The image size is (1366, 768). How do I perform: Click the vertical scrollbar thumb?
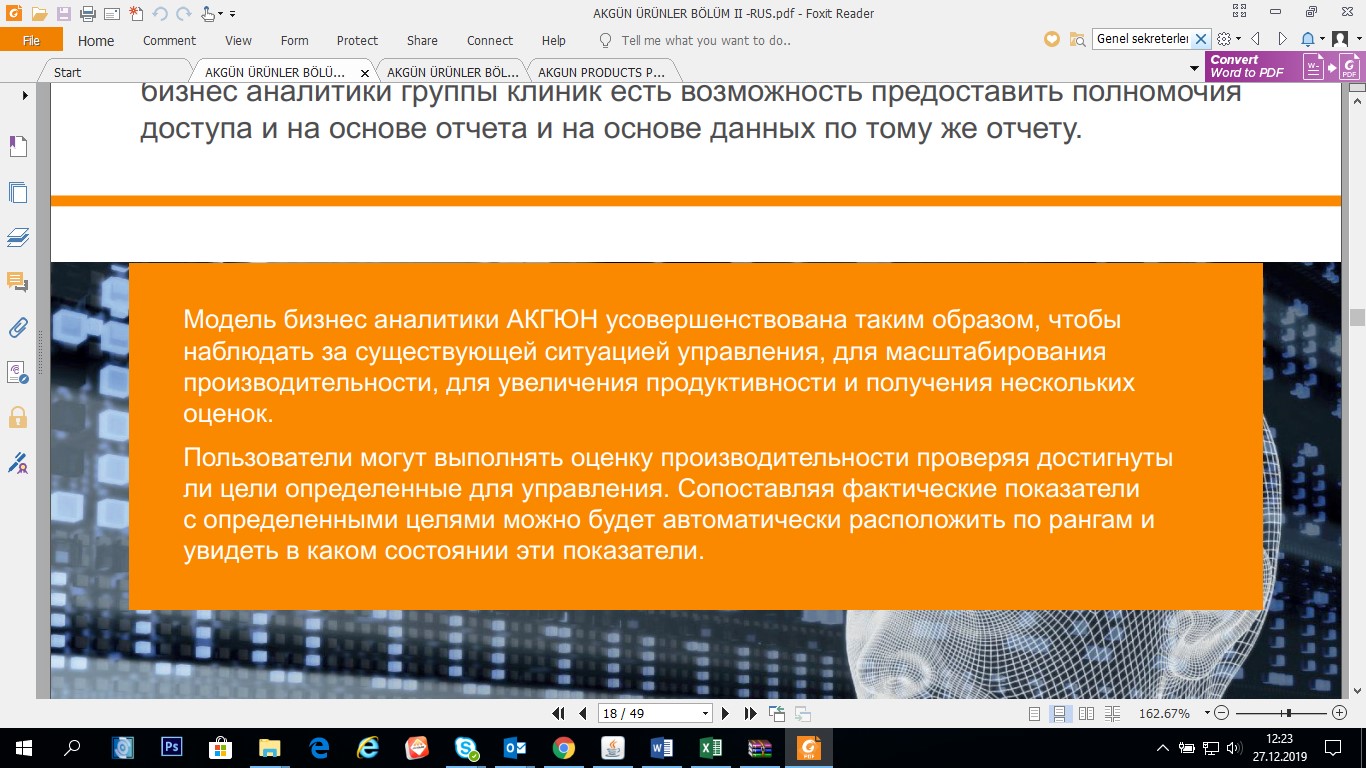point(1357,318)
